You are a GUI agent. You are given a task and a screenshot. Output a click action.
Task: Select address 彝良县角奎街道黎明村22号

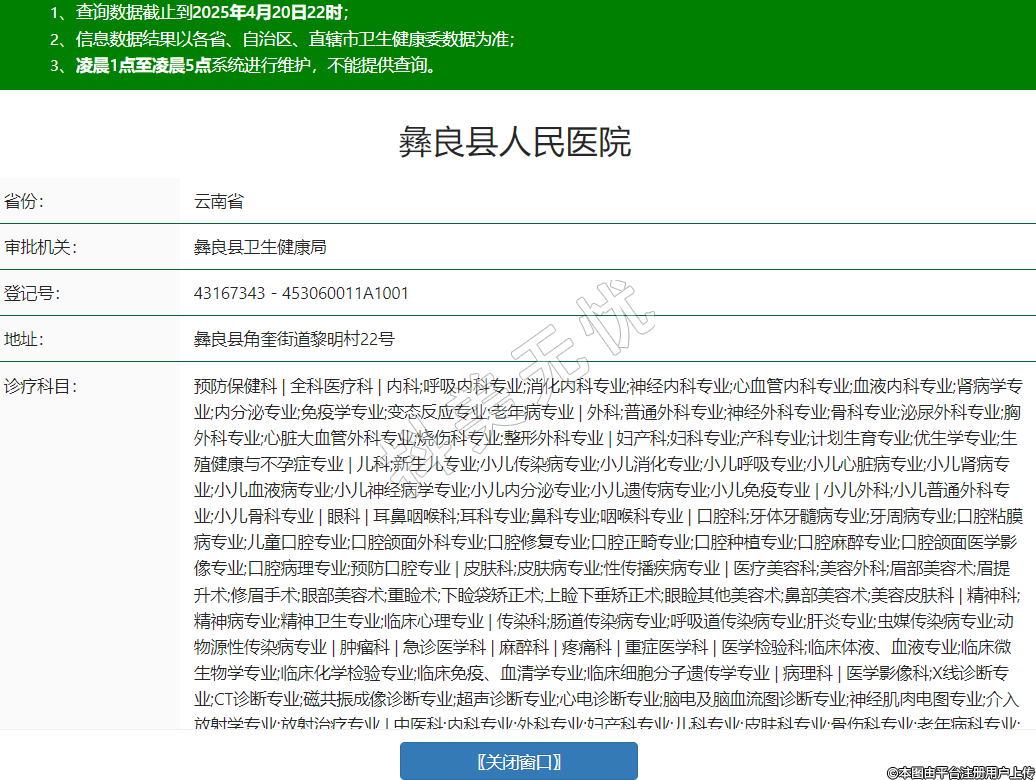point(294,339)
